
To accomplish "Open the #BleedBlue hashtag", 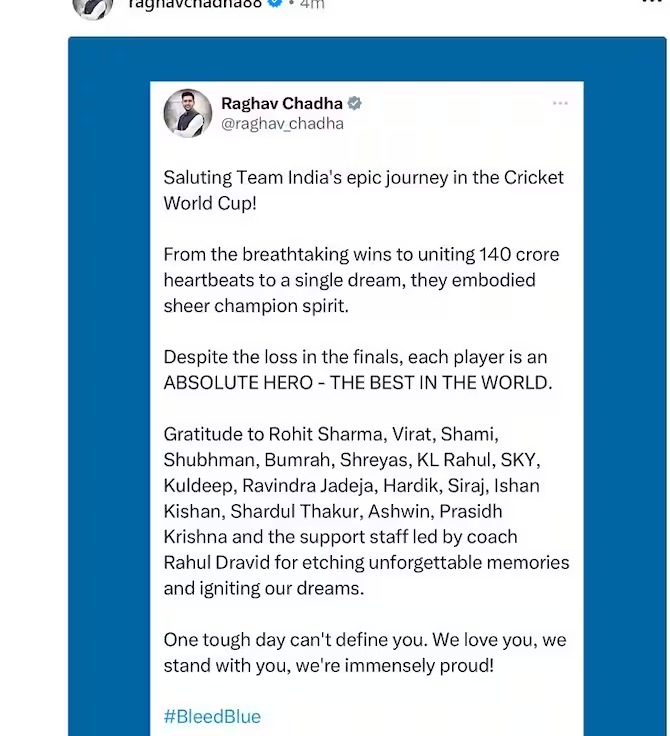I will (212, 716).
